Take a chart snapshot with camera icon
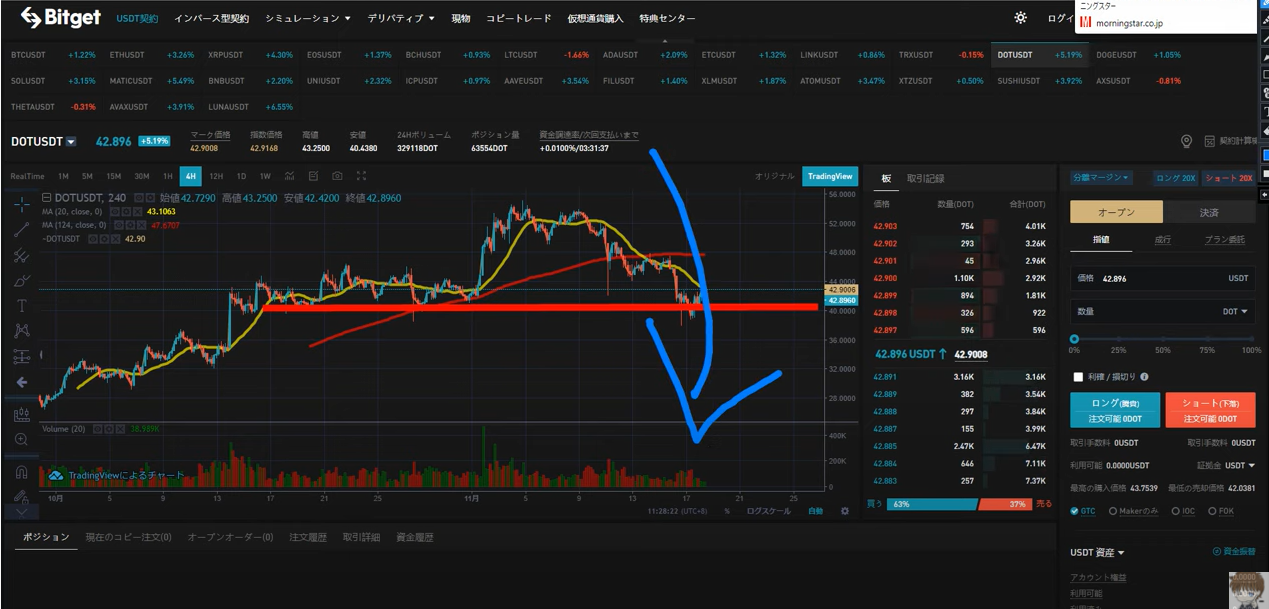1269x609 pixels. coord(337,176)
